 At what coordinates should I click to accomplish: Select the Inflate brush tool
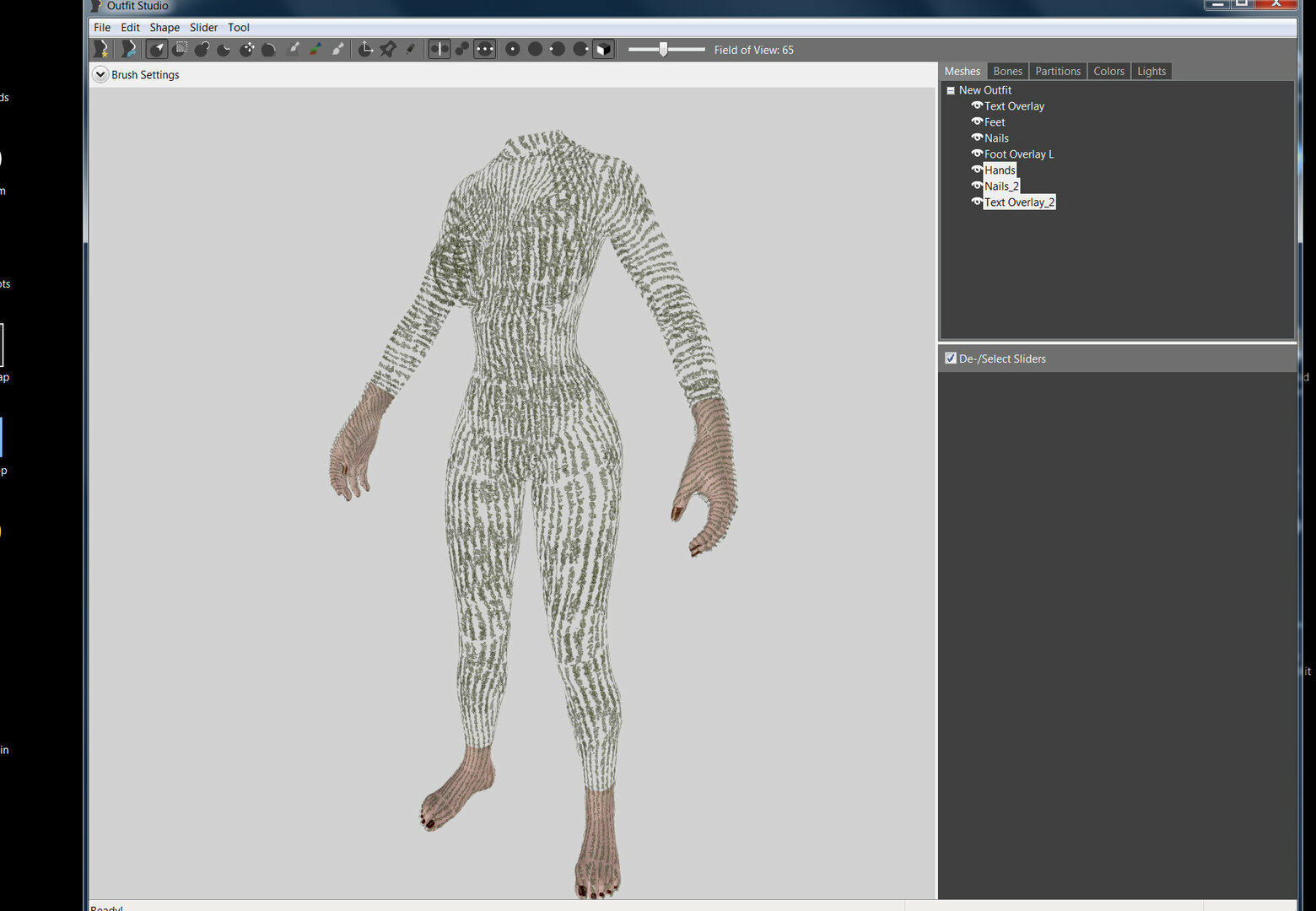coord(202,49)
